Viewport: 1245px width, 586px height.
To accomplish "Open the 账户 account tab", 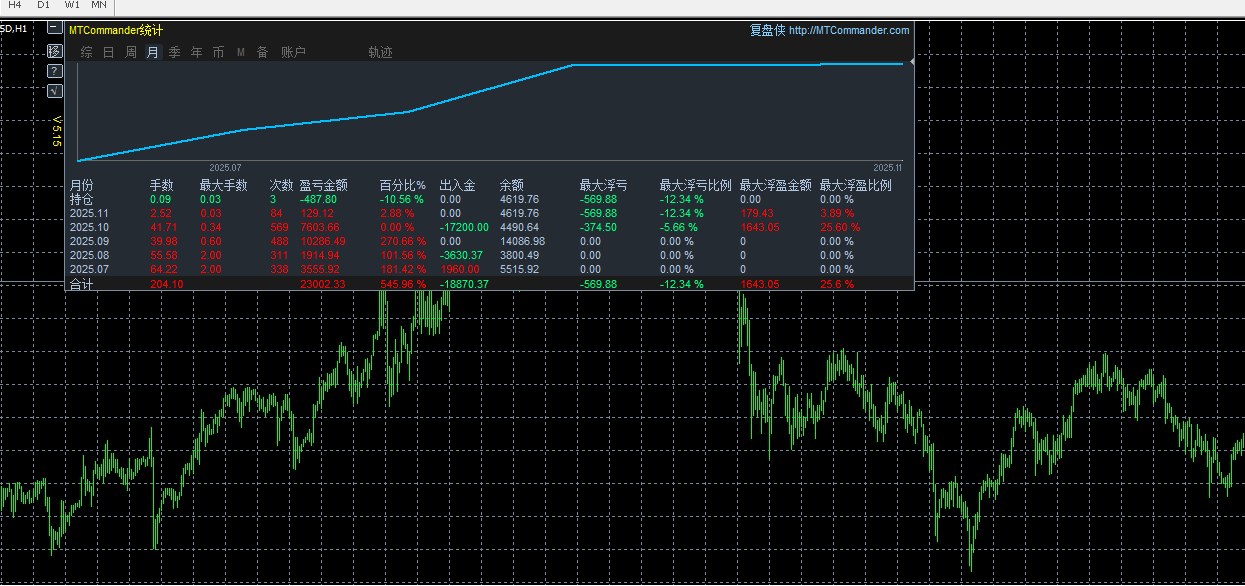I will tap(293, 52).
